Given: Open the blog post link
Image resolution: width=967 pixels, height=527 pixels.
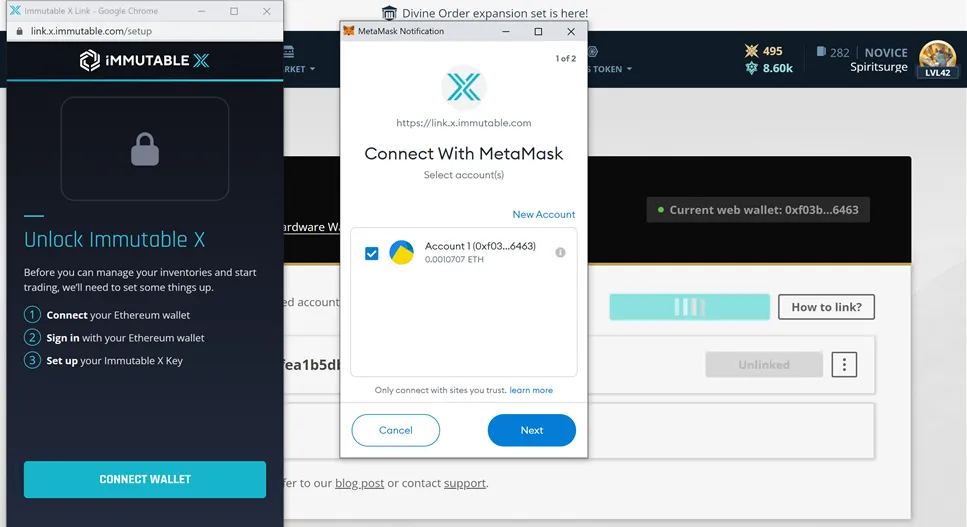Looking at the screenshot, I should [360, 483].
